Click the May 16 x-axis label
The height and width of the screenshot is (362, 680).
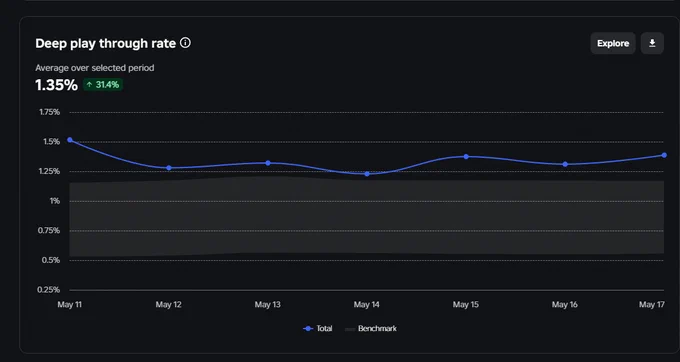pyautogui.click(x=565, y=305)
